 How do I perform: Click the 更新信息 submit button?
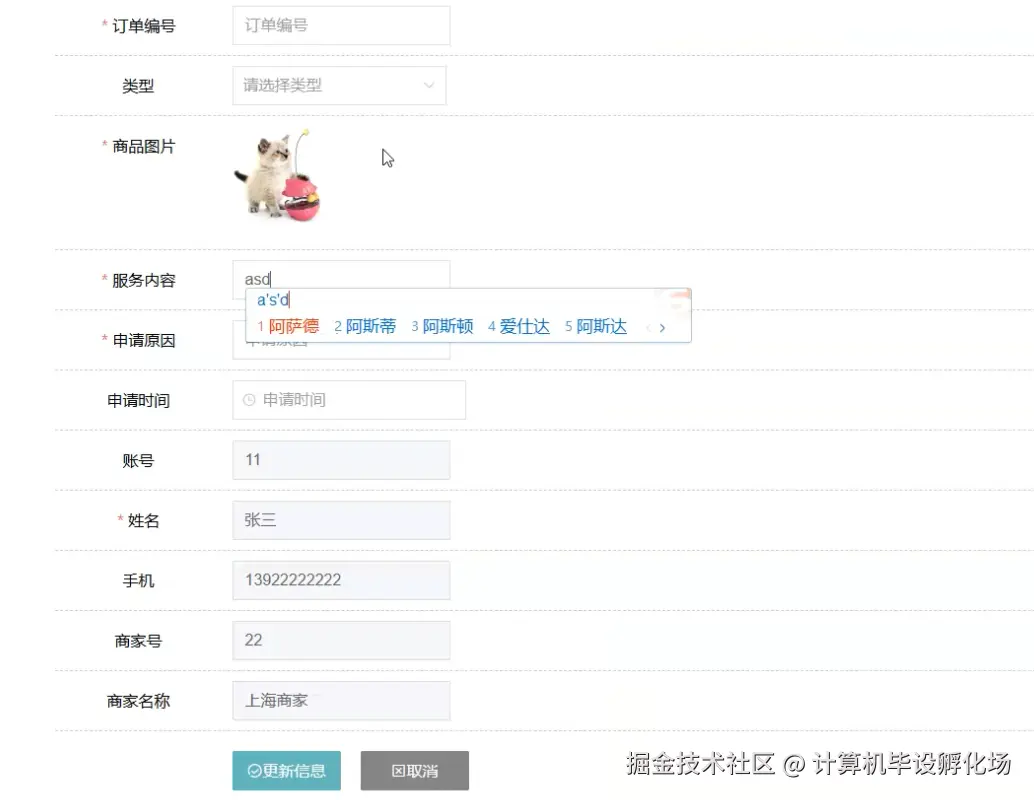pos(287,770)
